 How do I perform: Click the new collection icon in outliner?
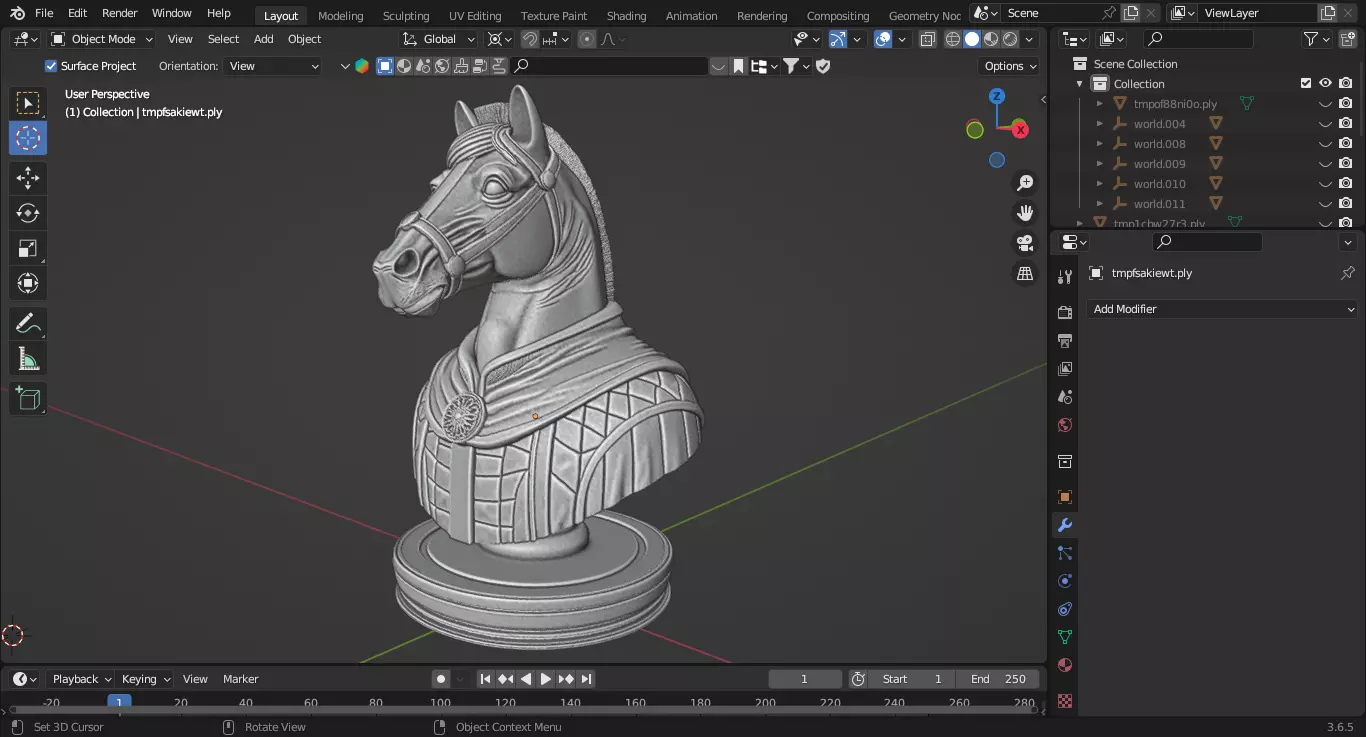pyautogui.click(x=1347, y=39)
